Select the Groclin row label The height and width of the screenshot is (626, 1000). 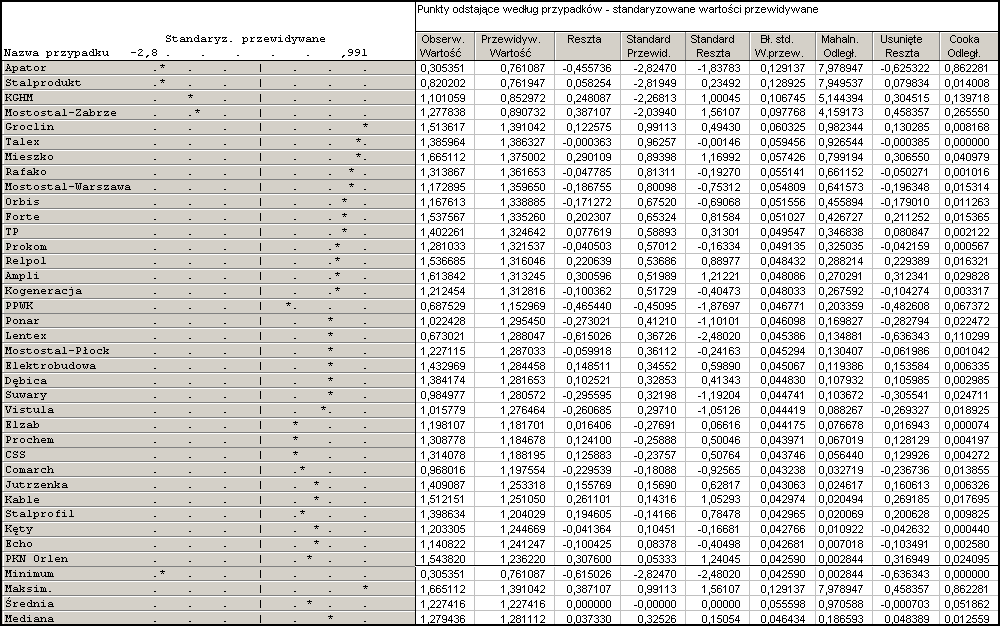click(x=29, y=127)
